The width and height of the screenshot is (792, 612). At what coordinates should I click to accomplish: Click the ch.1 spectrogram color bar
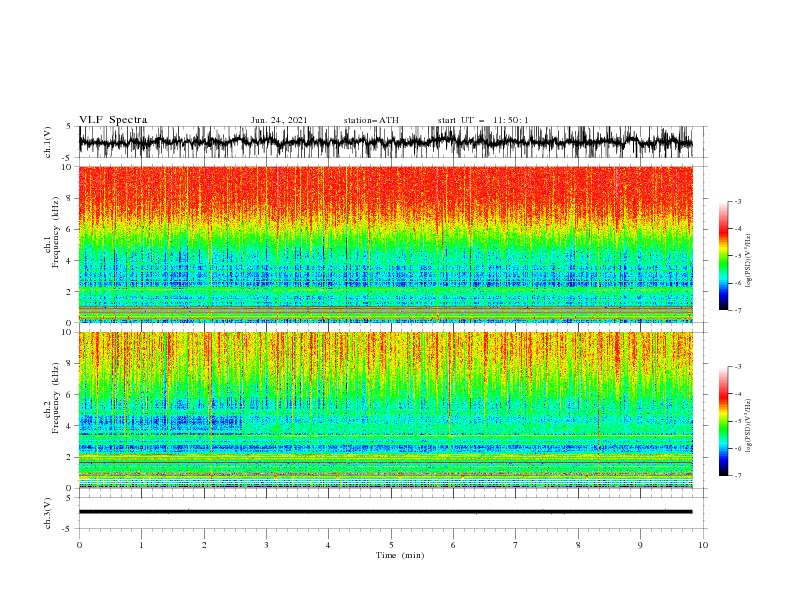(x=723, y=256)
